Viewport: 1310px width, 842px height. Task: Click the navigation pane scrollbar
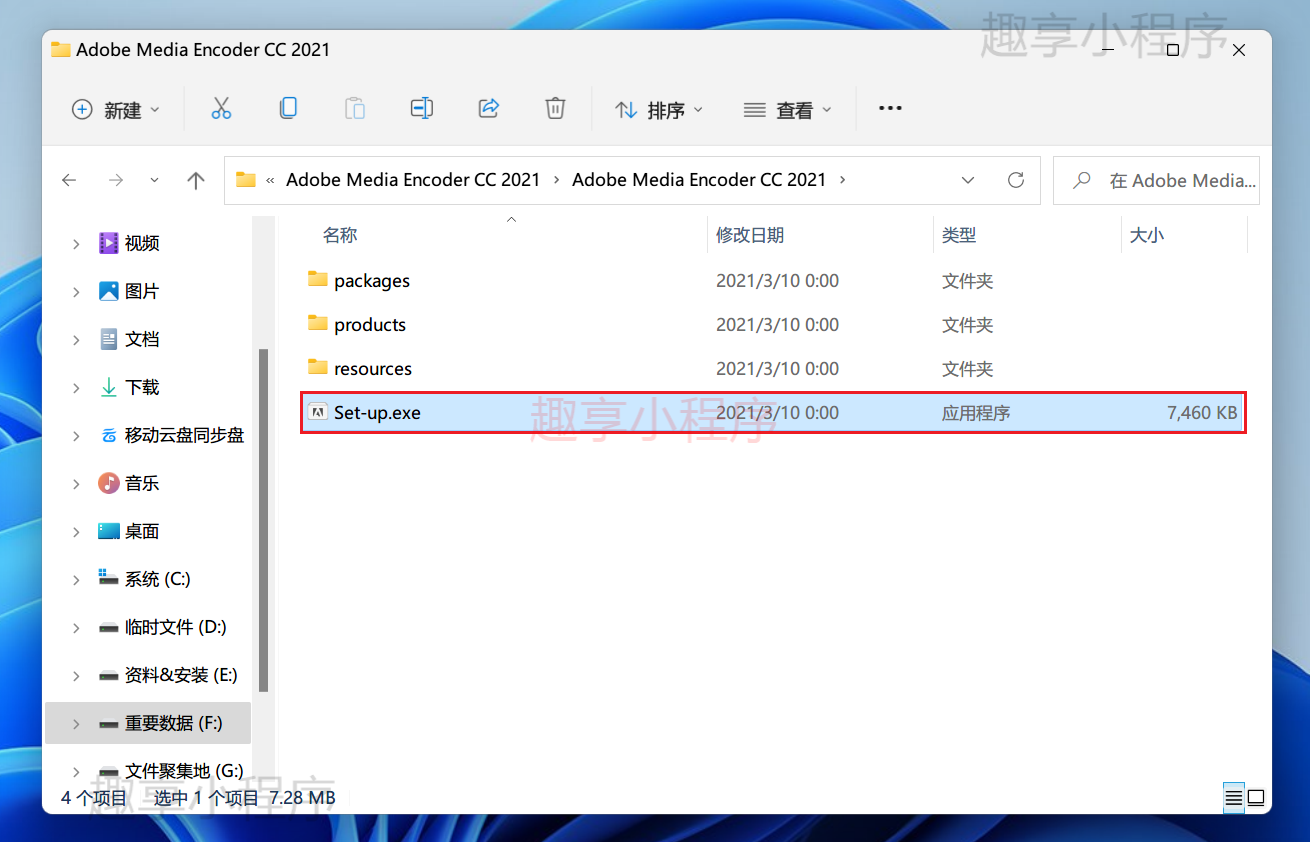pyautogui.click(x=264, y=520)
